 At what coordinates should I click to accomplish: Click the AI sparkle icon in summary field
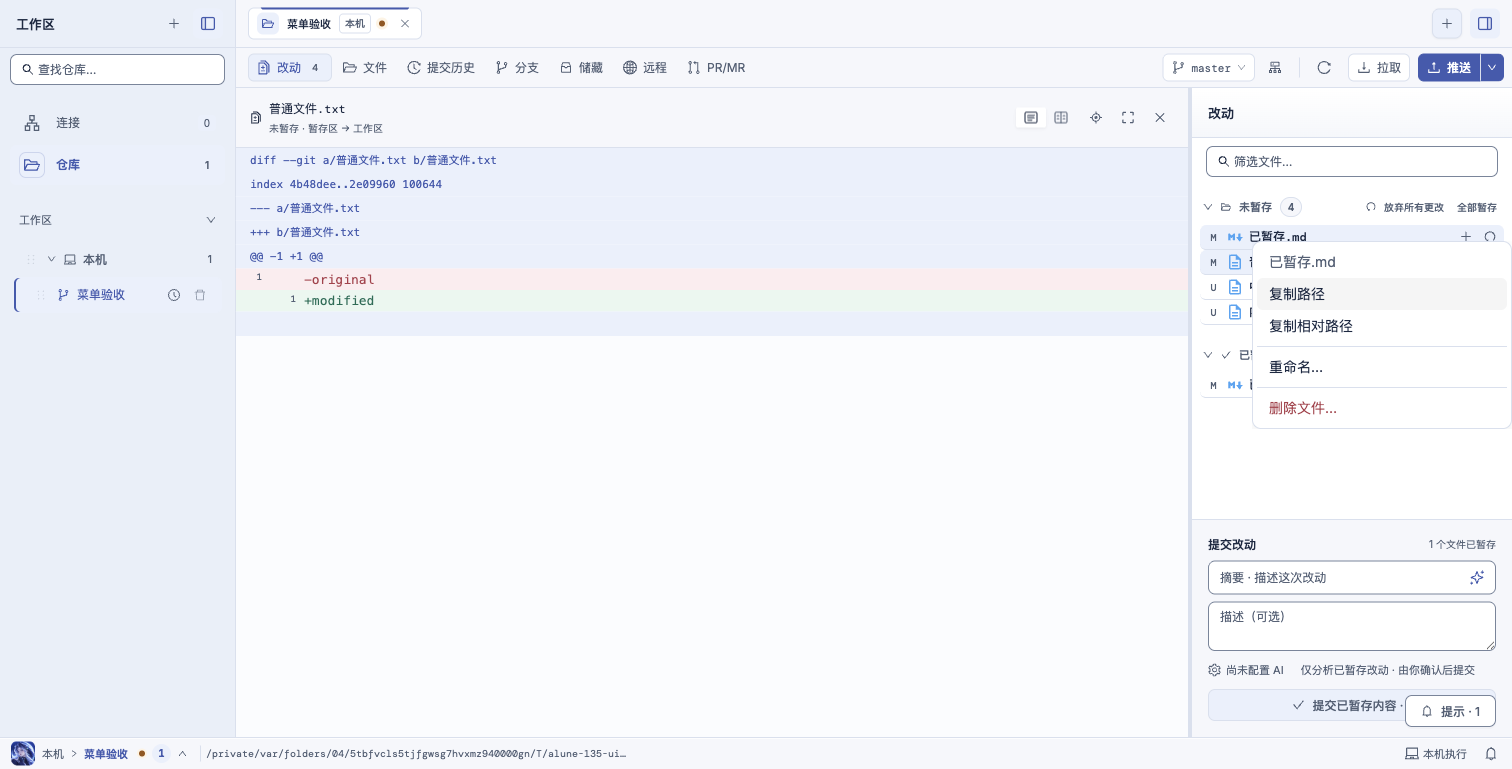pos(1477,578)
